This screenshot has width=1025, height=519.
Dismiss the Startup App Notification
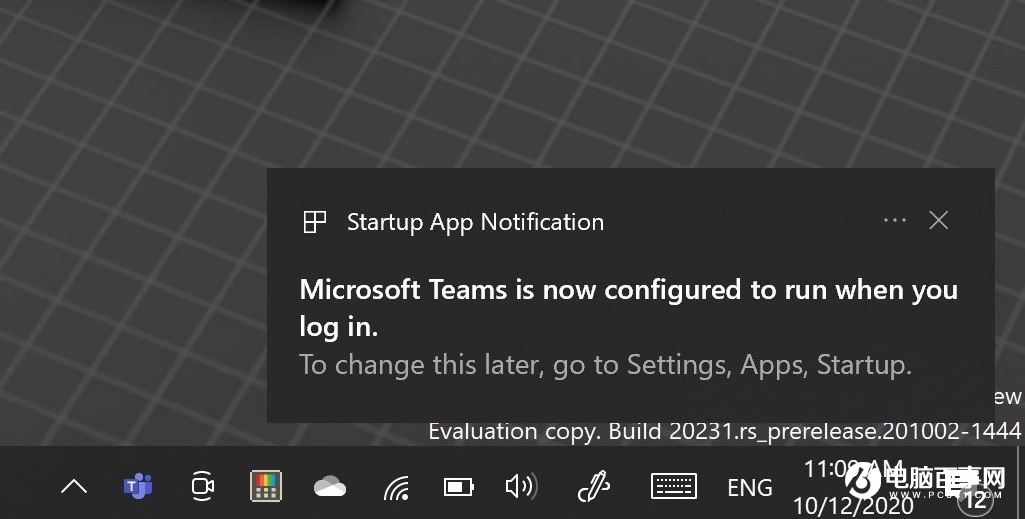coord(939,220)
